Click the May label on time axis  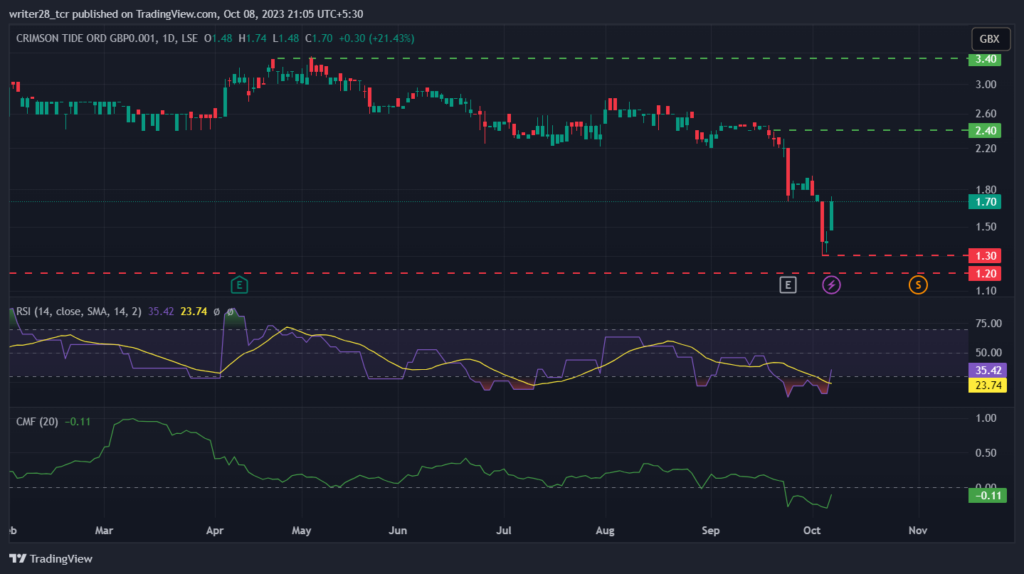point(301,530)
